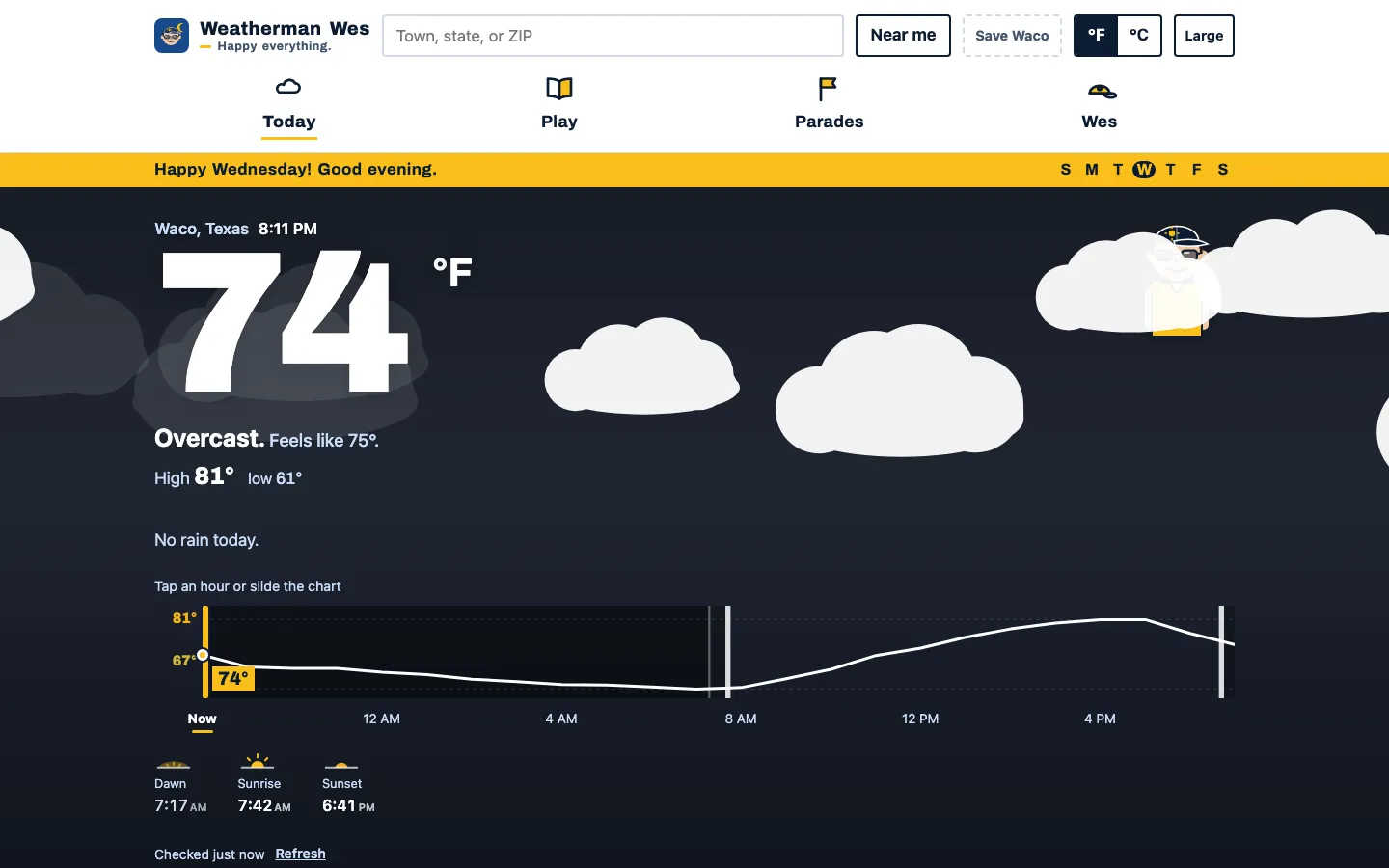Open the Today tab

tap(289, 107)
